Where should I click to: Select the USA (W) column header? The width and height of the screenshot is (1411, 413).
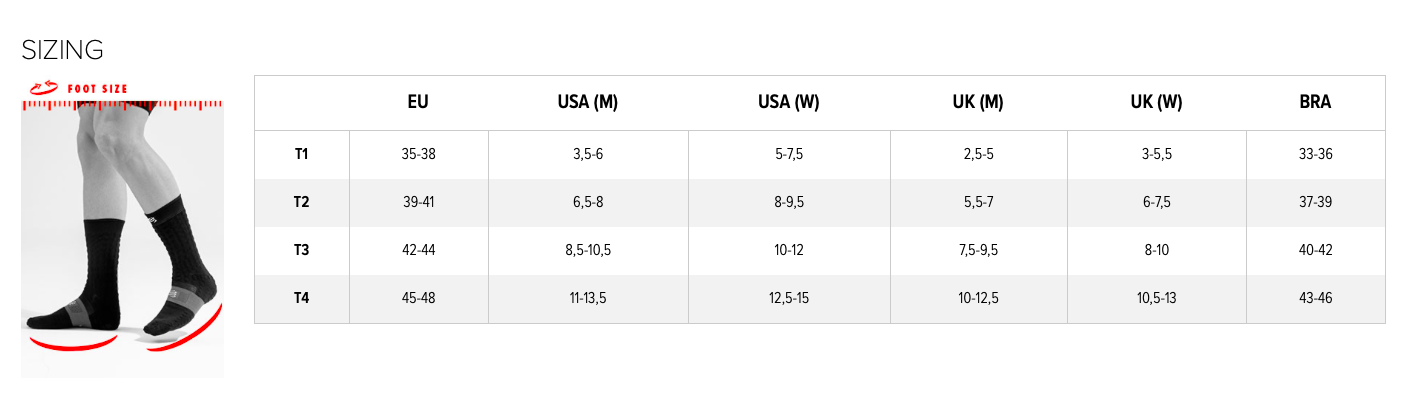coord(789,102)
